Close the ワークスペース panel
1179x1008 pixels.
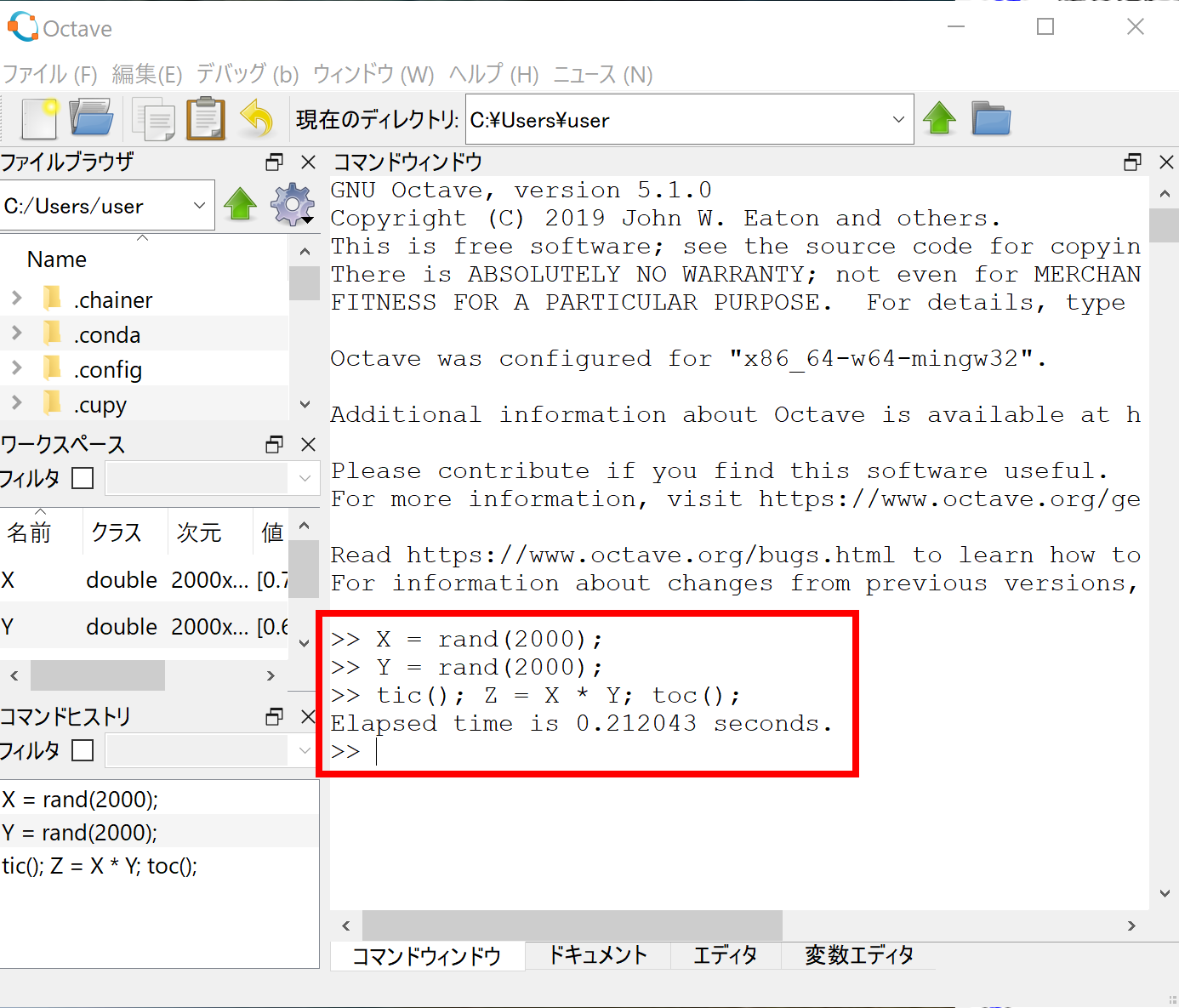pyautogui.click(x=309, y=444)
